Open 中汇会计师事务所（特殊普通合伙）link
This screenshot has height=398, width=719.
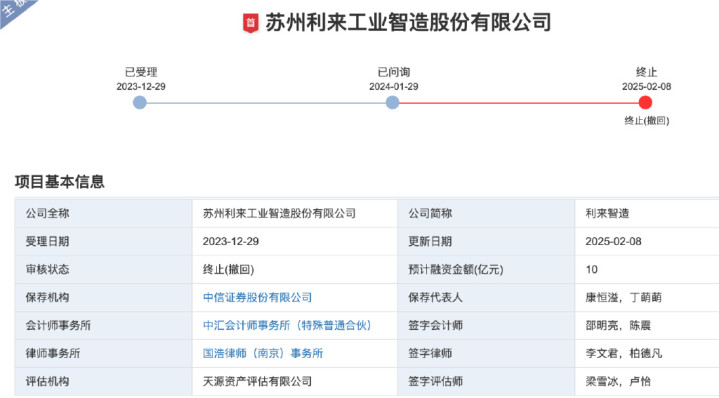(287, 326)
